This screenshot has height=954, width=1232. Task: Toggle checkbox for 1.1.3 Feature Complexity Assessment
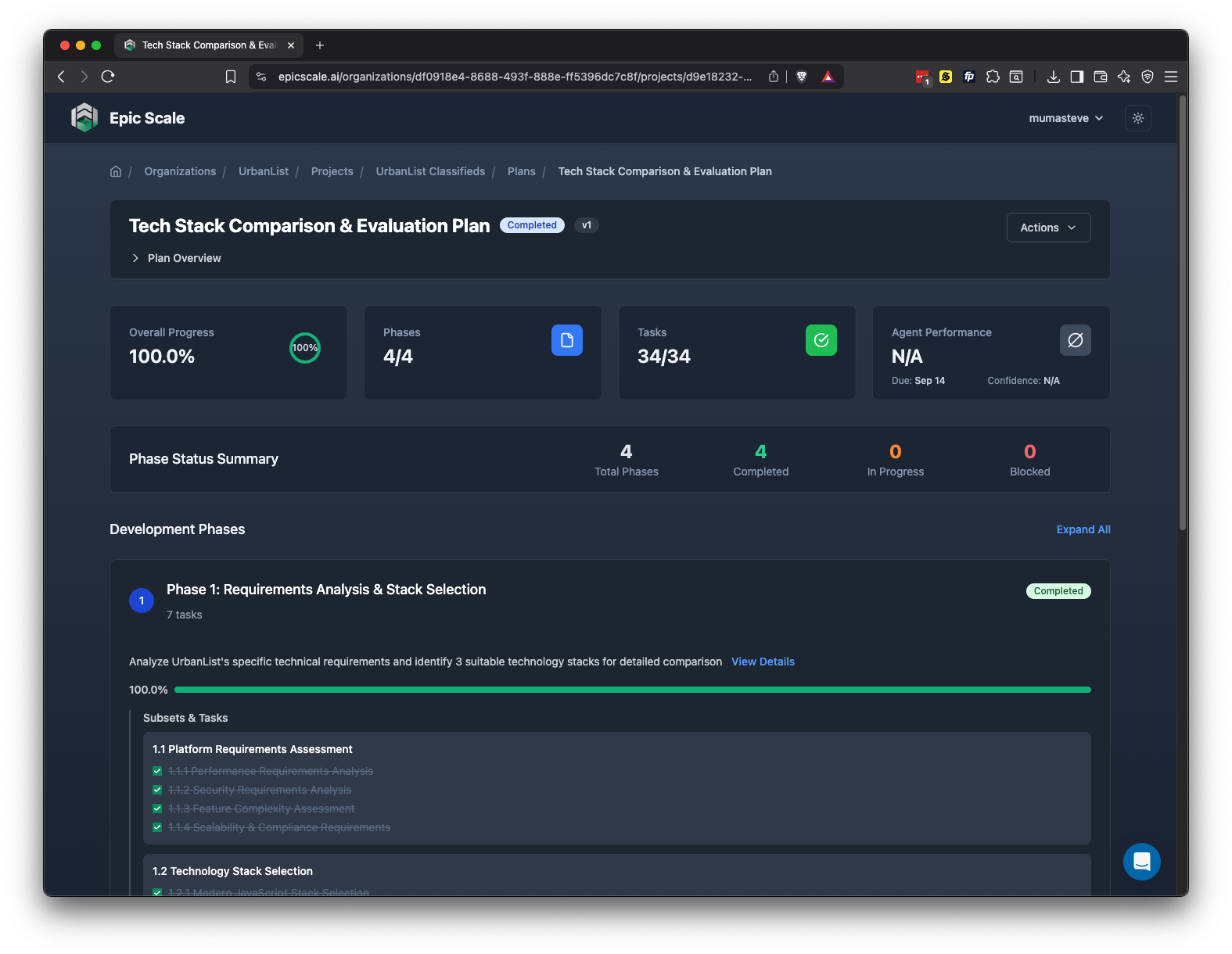pyautogui.click(x=157, y=809)
